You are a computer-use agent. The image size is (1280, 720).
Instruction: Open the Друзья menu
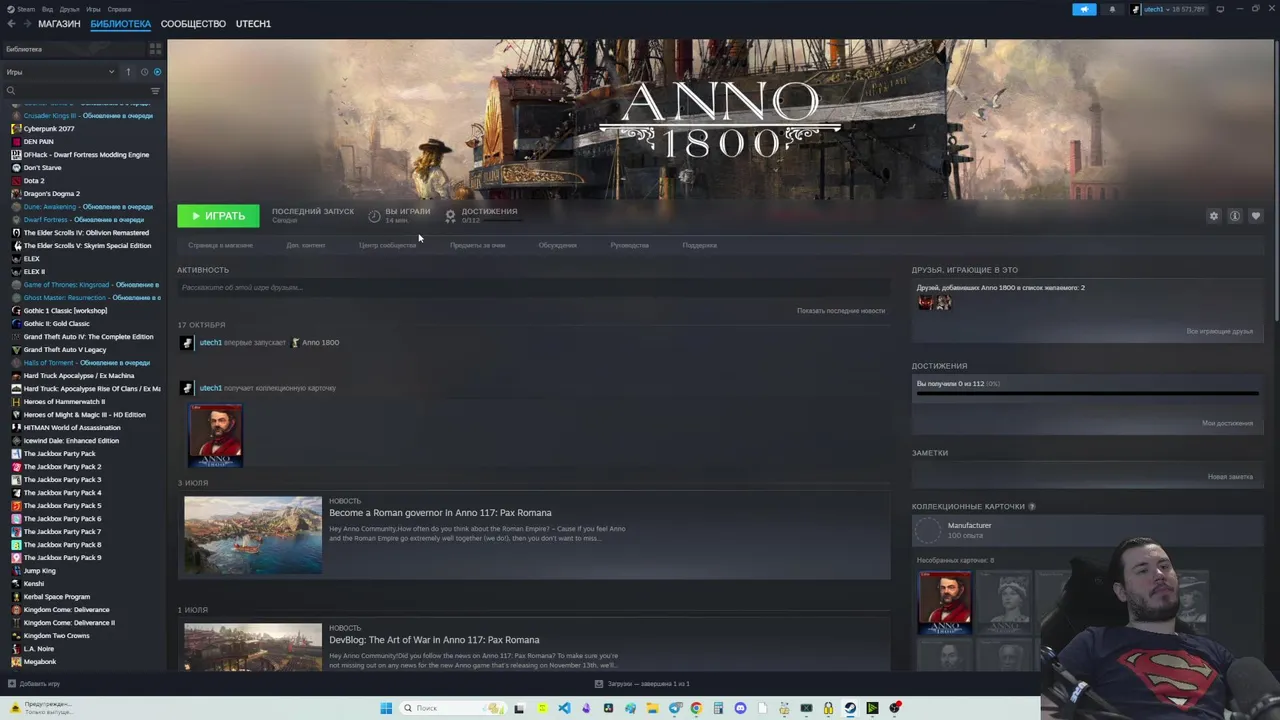69,9
